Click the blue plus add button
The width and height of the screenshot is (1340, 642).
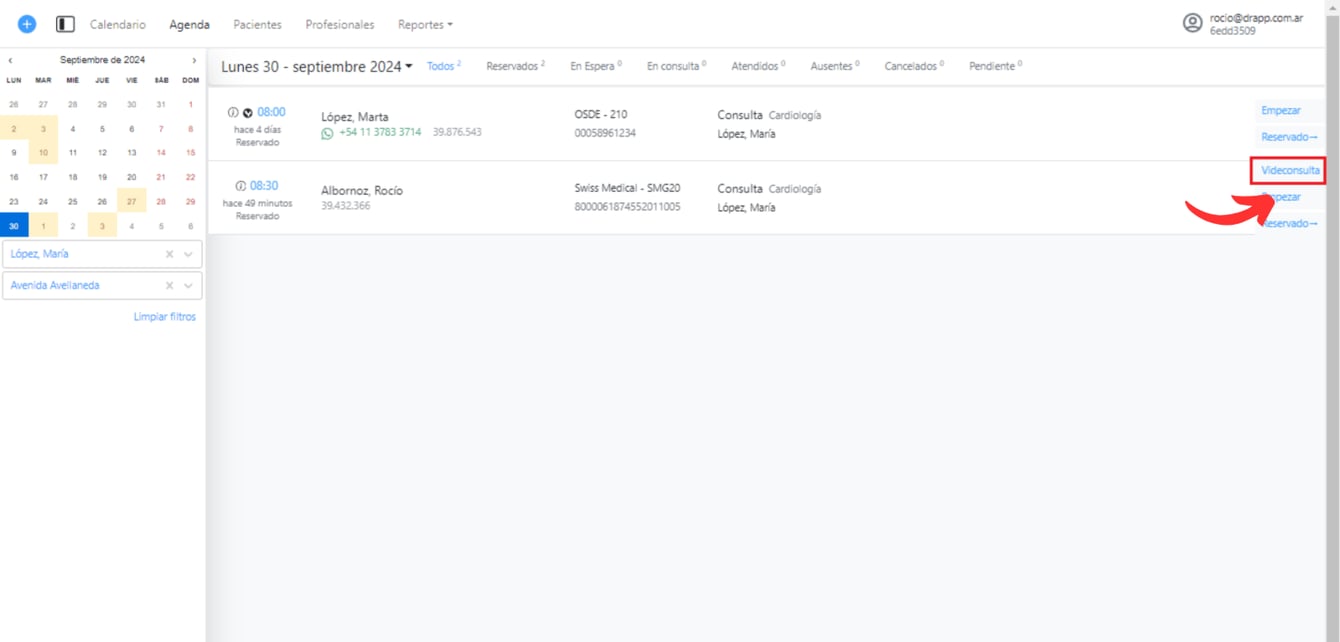(27, 24)
